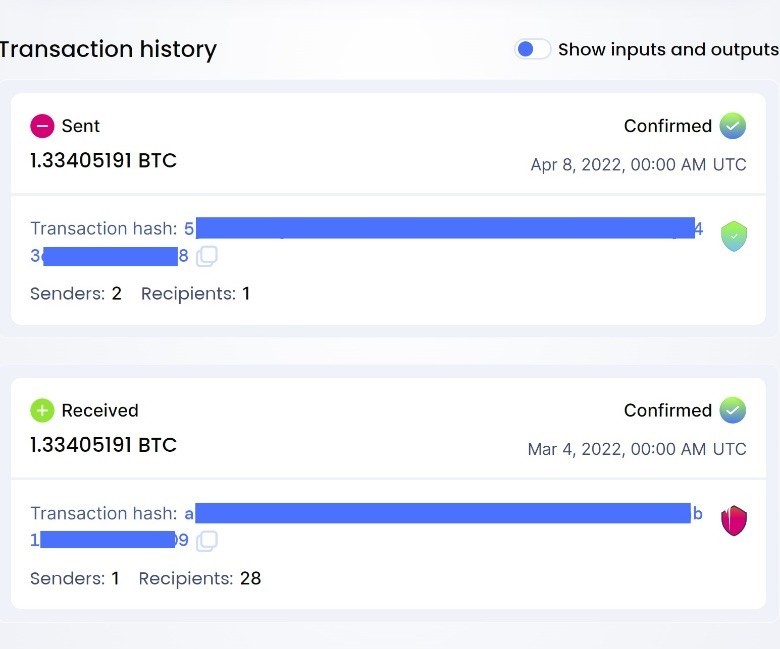
Task: Open the Received transaction hash link
Action: [440, 513]
